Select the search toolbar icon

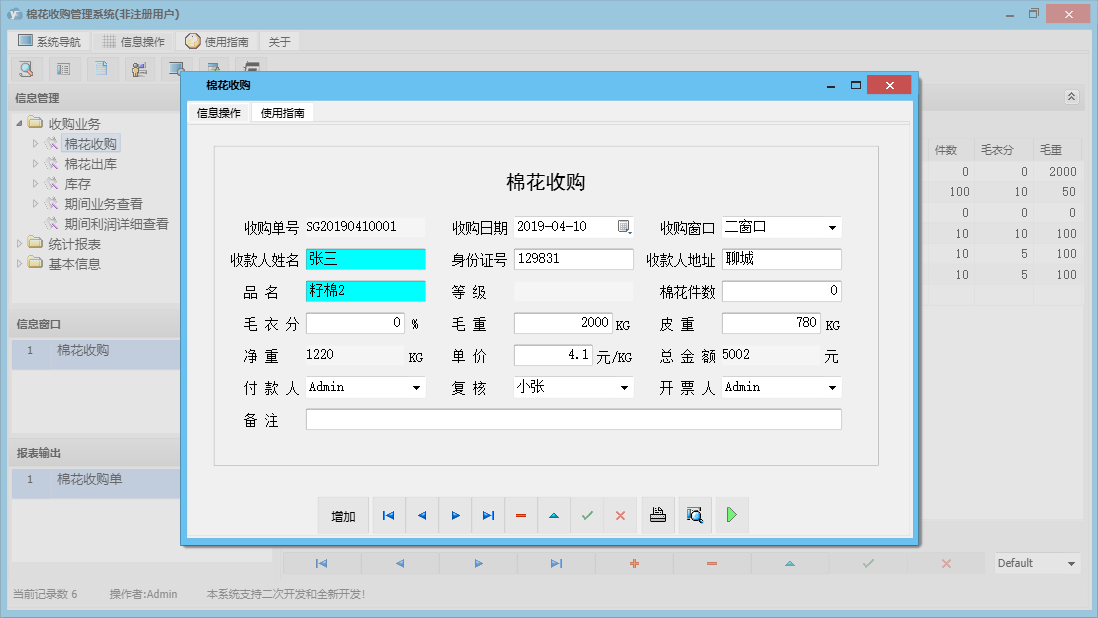pos(26,69)
